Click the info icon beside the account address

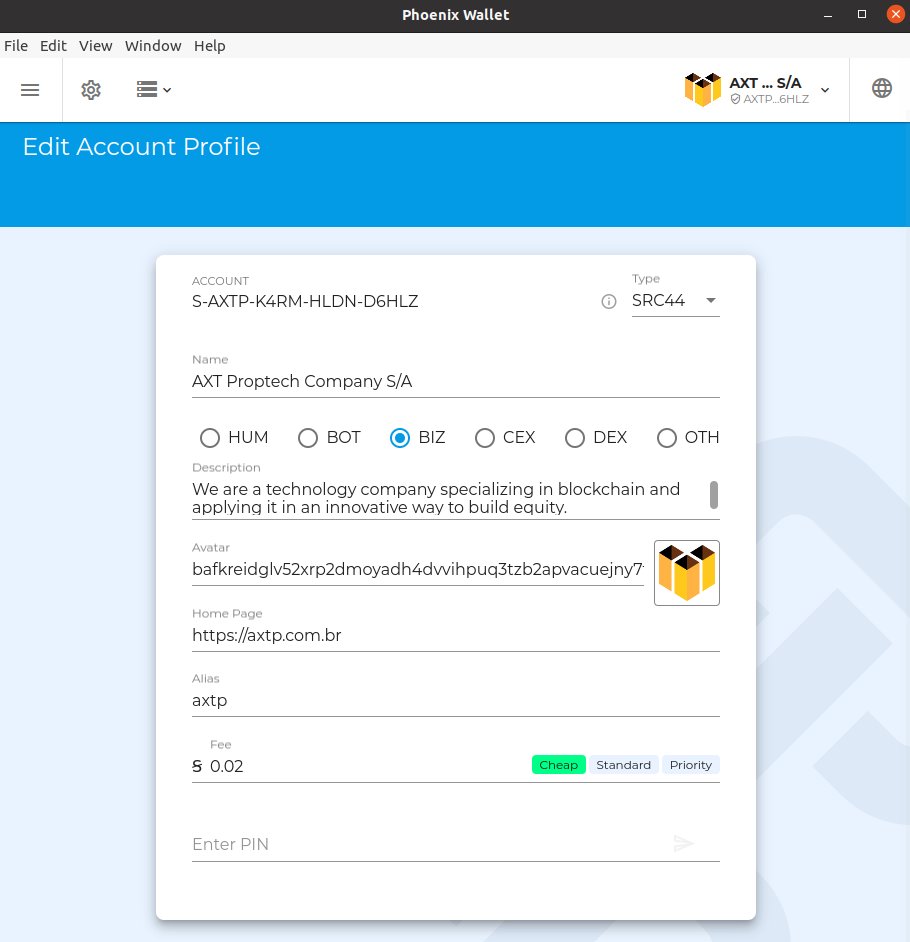tap(608, 302)
